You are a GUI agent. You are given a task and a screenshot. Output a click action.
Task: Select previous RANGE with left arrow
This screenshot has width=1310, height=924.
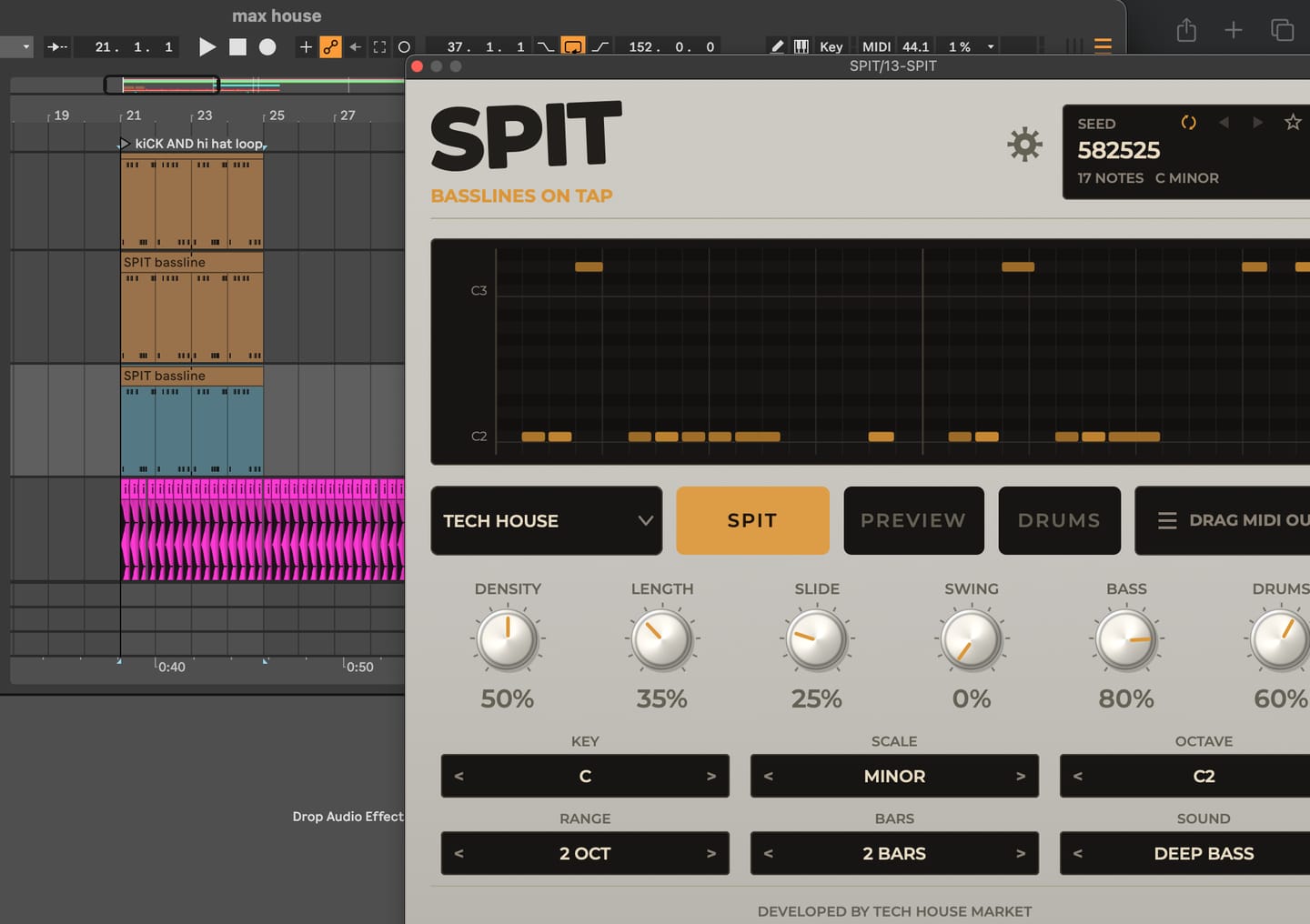(x=458, y=853)
